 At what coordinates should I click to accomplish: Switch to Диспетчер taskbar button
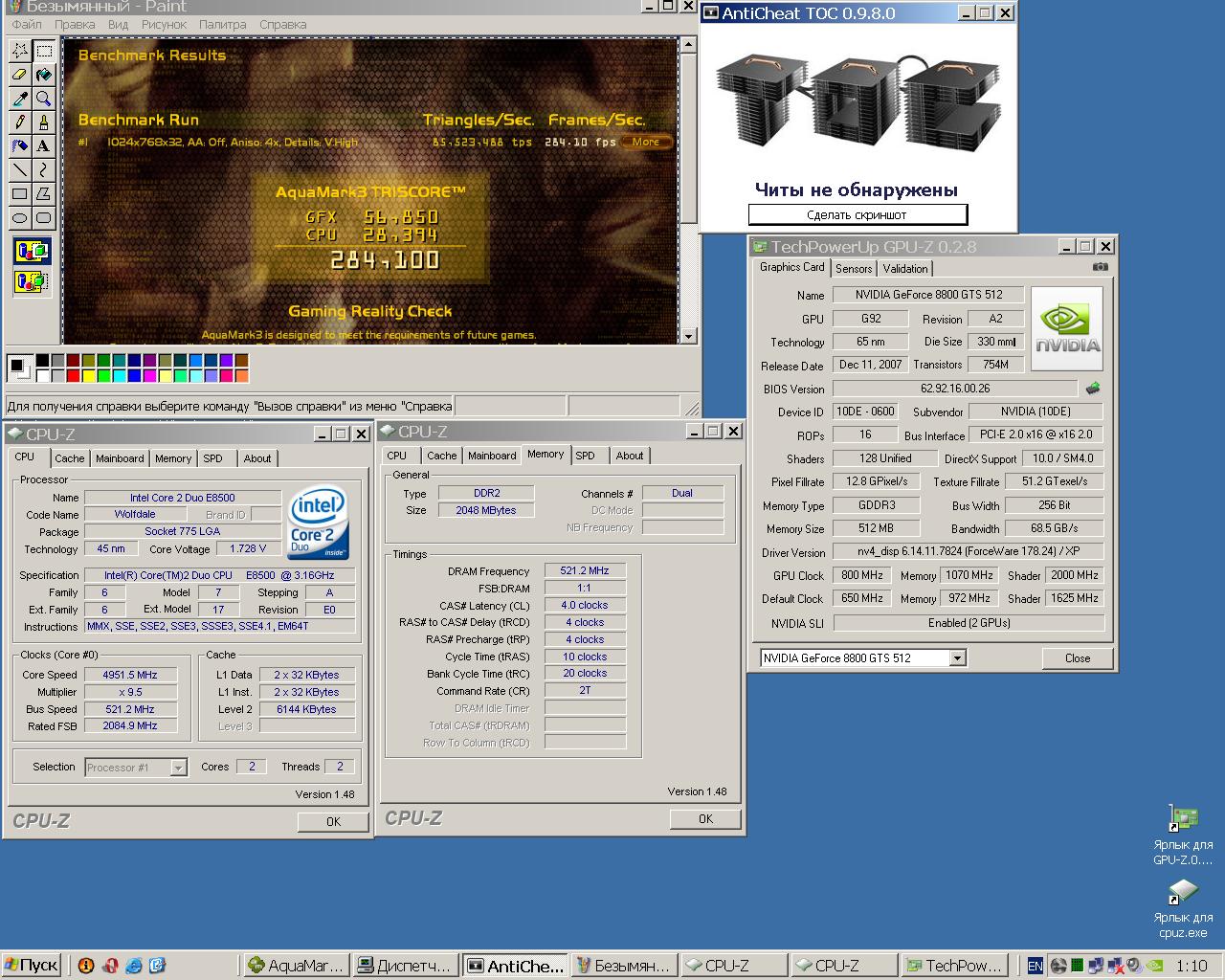click(404, 966)
